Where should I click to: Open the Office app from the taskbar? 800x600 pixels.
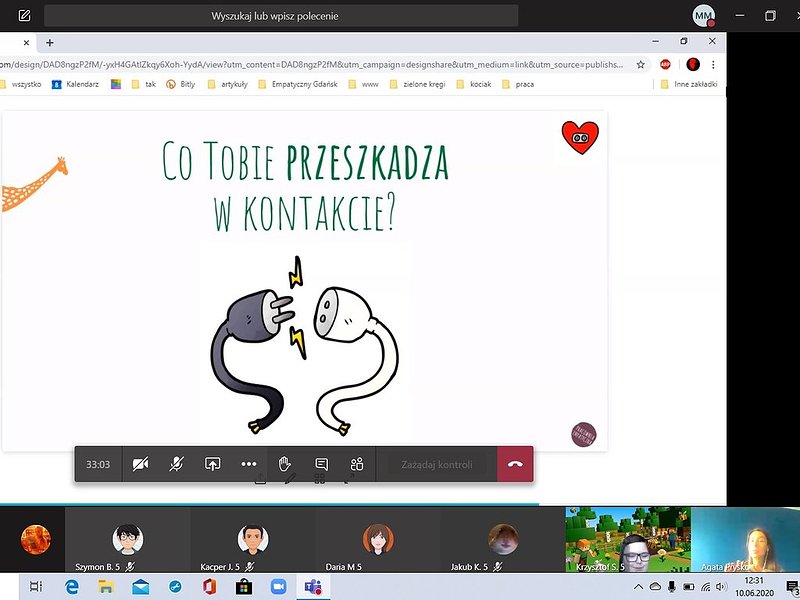pos(209,587)
